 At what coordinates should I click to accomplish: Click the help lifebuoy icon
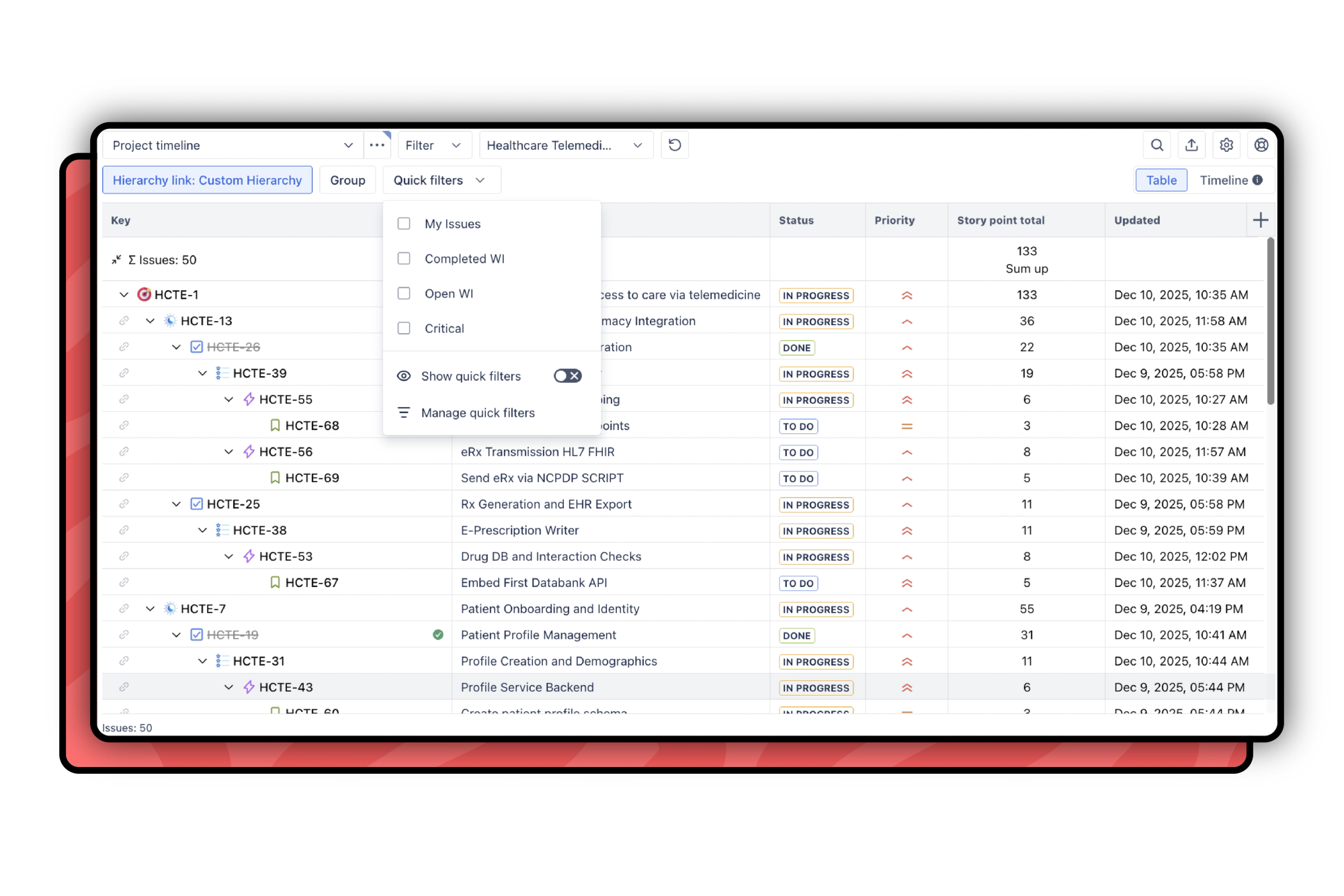1261,145
